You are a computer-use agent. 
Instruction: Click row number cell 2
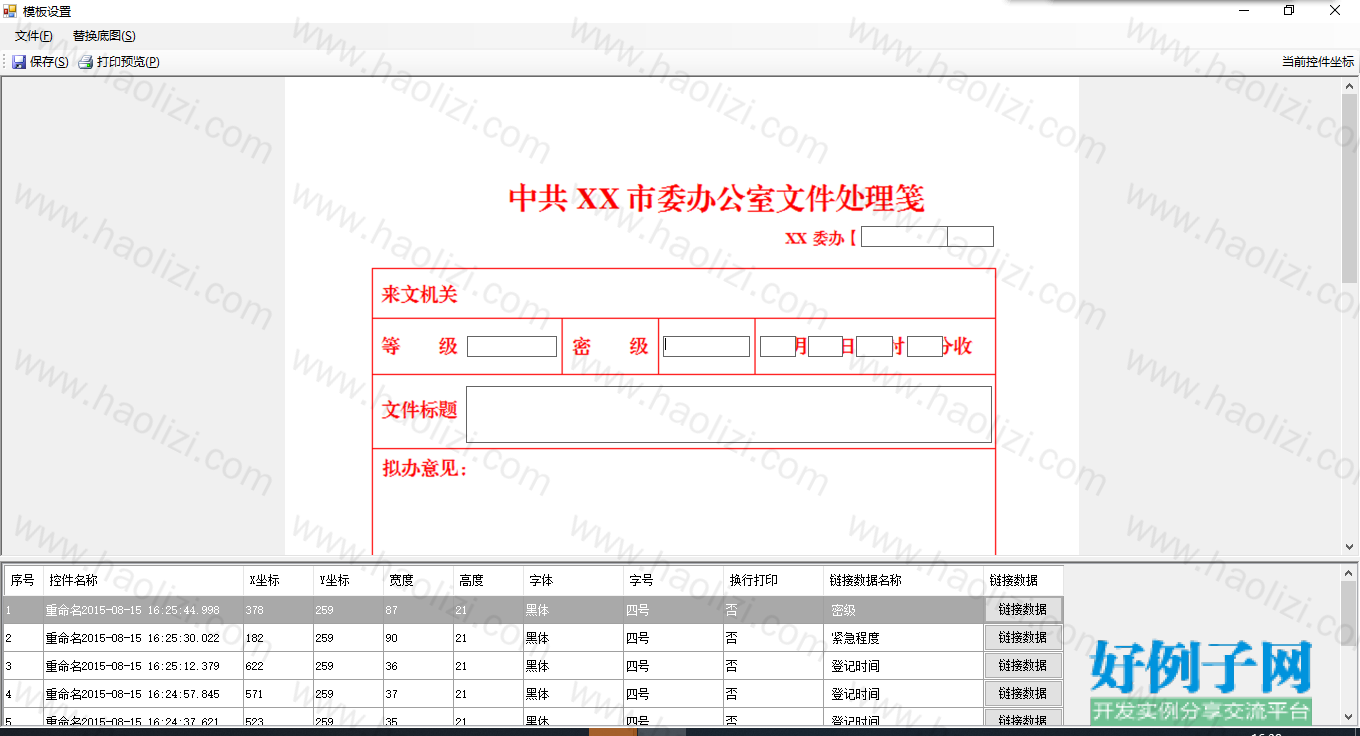pos(23,638)
